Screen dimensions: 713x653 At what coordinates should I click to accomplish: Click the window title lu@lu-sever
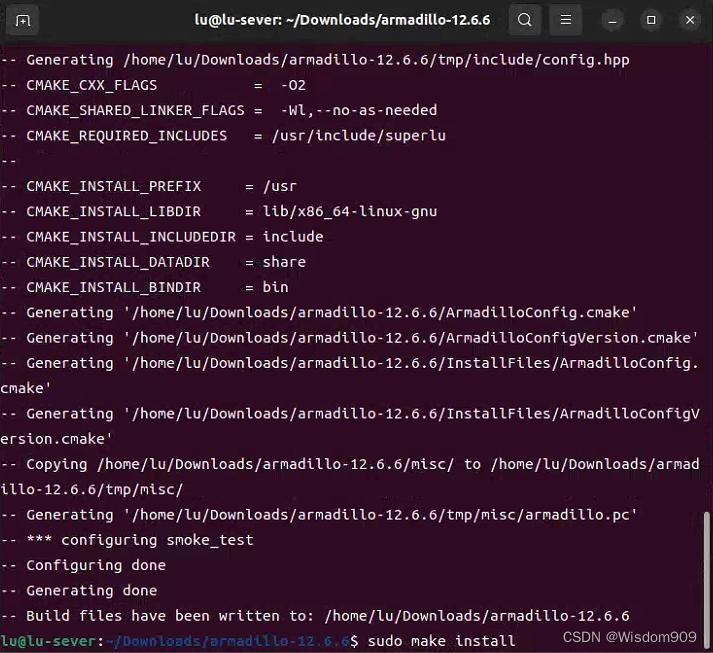342,20
